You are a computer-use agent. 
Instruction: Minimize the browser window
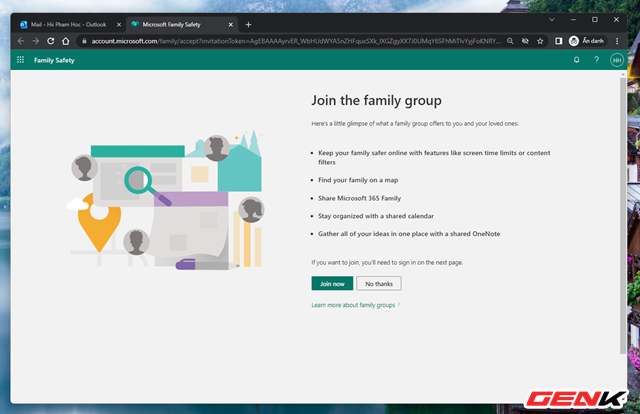[x=573, y=20]
